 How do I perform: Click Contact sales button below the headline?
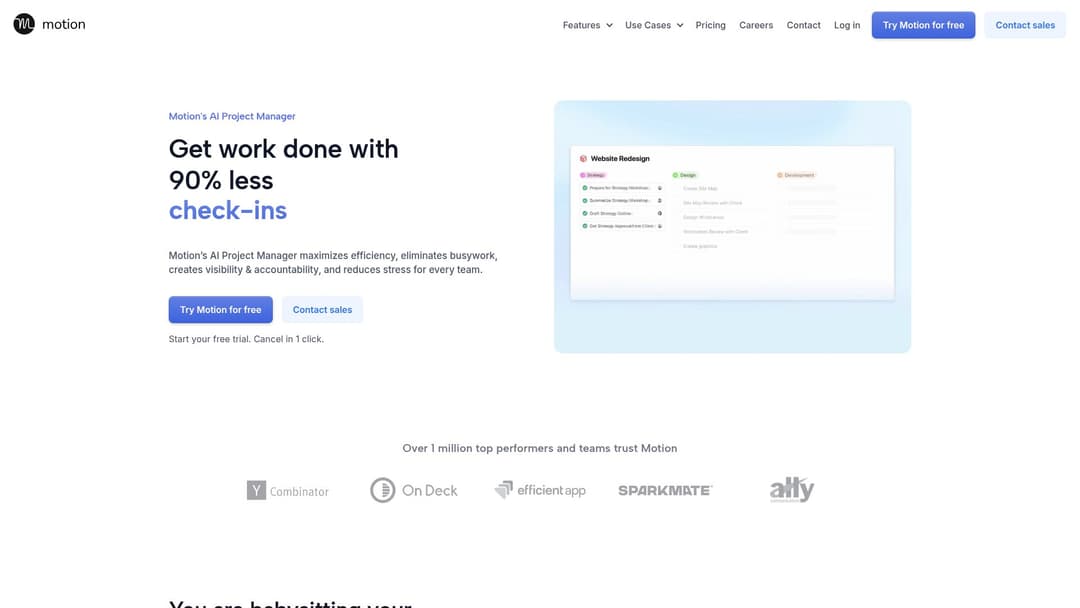(322, 310)
